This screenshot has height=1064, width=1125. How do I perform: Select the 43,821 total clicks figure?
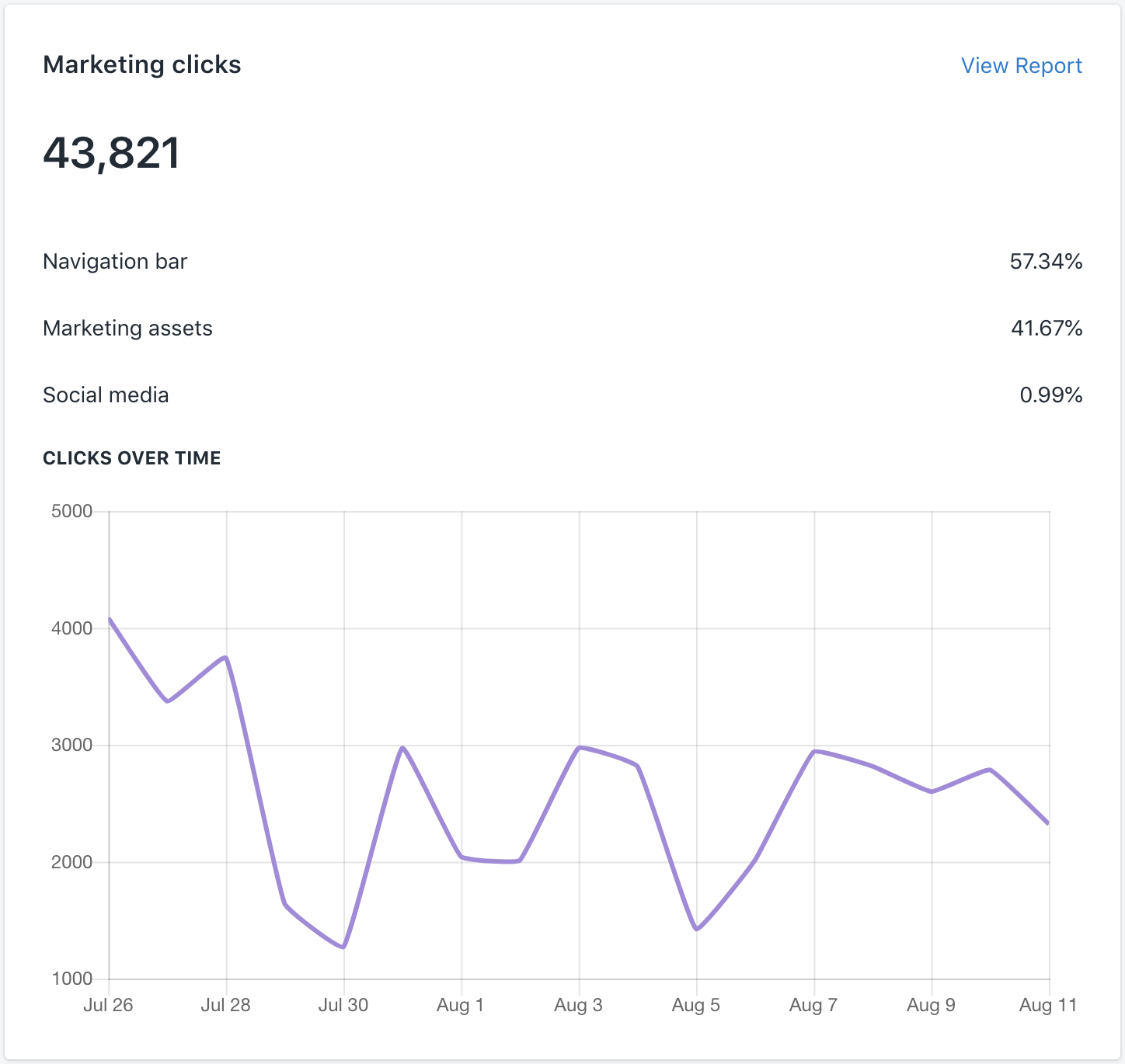(112, 152)
